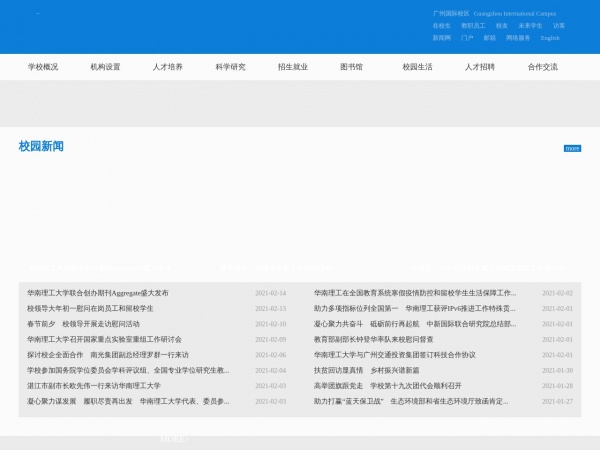The height and width of the screenshot is (450, 600).
Task: Open the 春节前夕 校领导开展走访慰问活动 news item
Action: [x=83, y=324]
